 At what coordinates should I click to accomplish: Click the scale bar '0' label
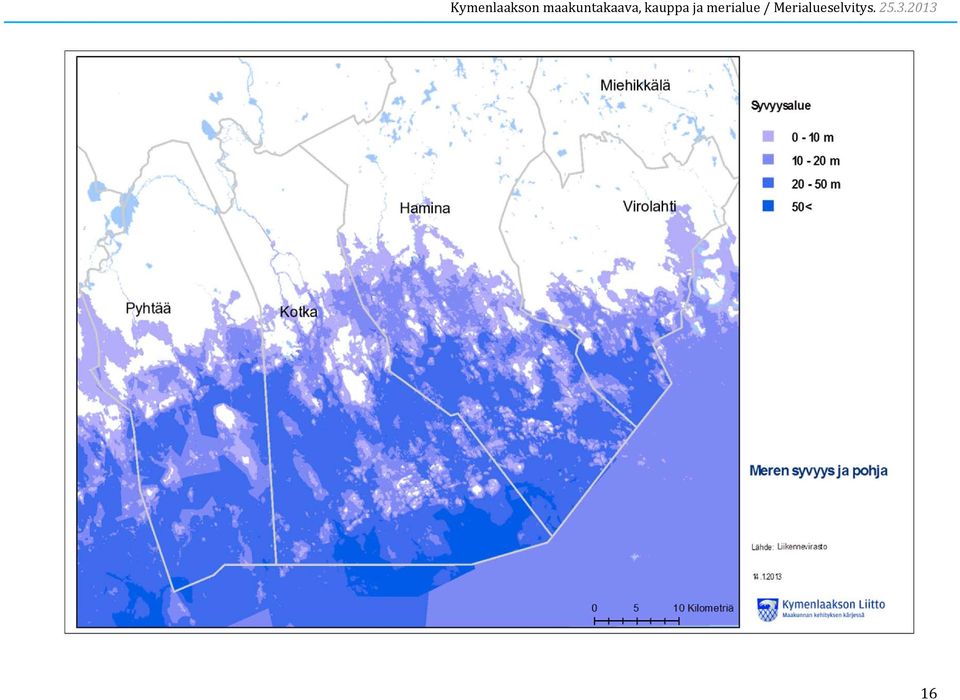tap(594, 608)
